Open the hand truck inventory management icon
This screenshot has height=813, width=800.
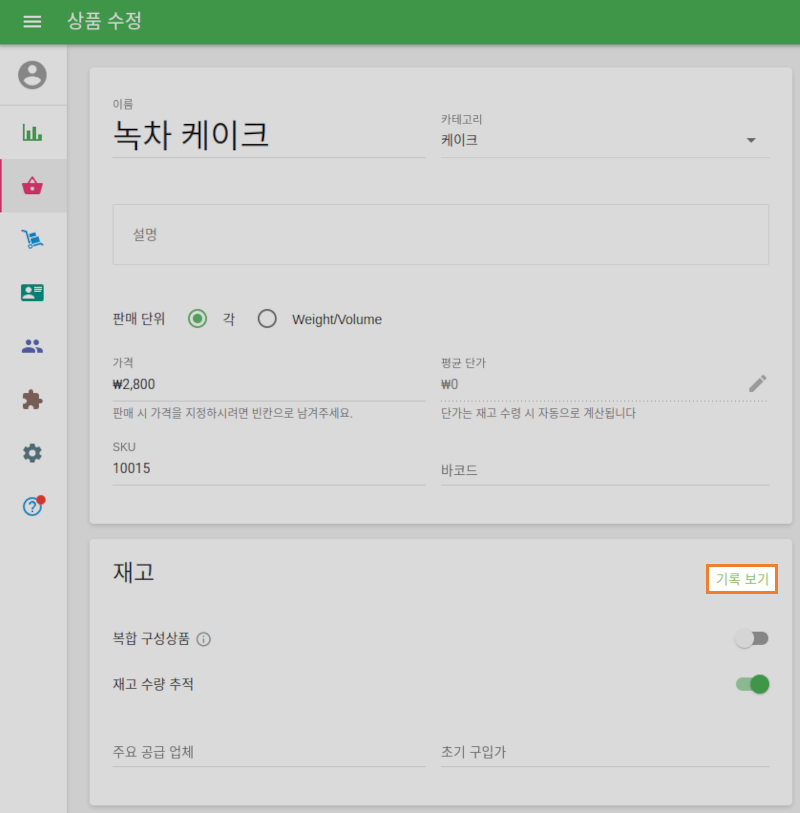[x=32, y=238]
